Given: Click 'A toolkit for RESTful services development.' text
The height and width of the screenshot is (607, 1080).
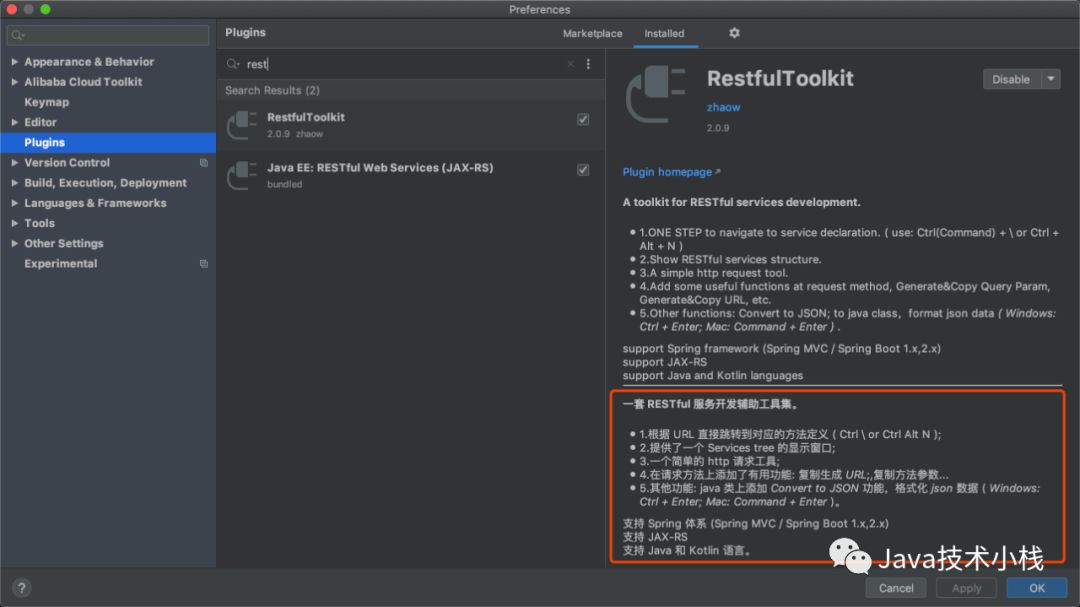Looking at the screenshot, I should [741, 203].
